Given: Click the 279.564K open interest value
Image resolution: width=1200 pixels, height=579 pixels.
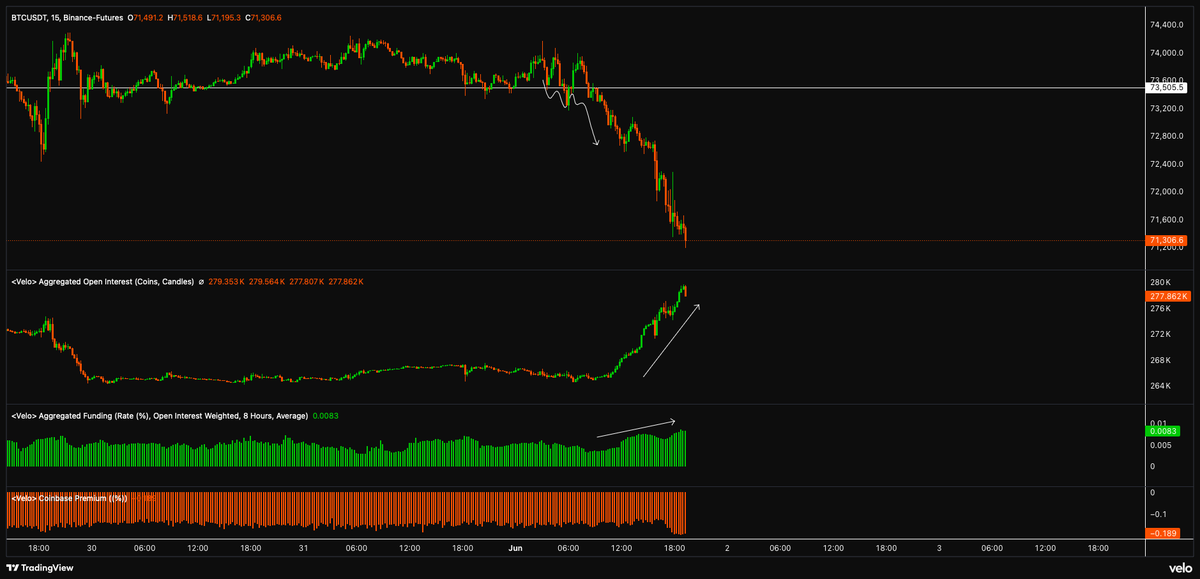Looking at the screenshot, I should 267,282.
